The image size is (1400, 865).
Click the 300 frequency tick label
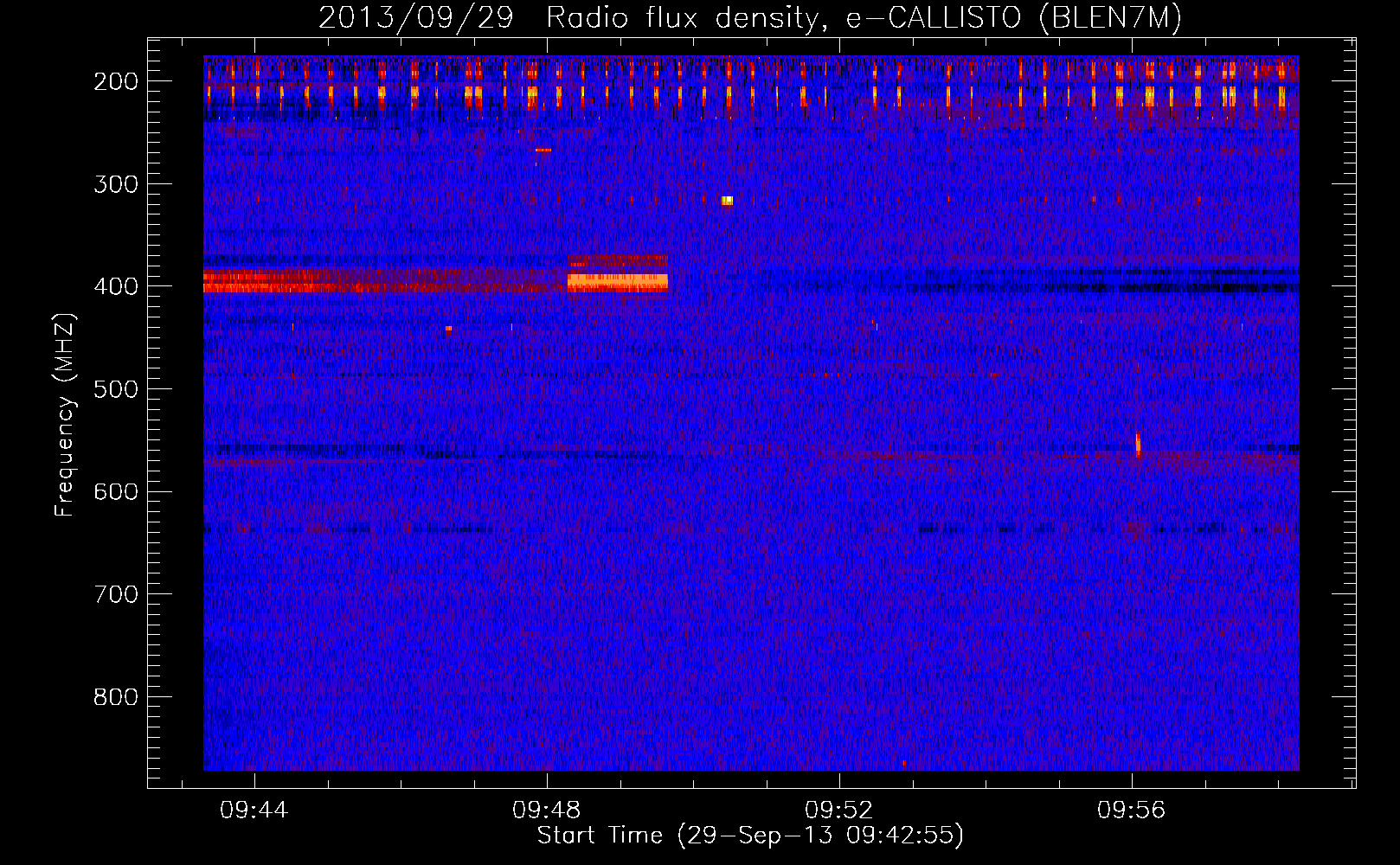(115, 184)
